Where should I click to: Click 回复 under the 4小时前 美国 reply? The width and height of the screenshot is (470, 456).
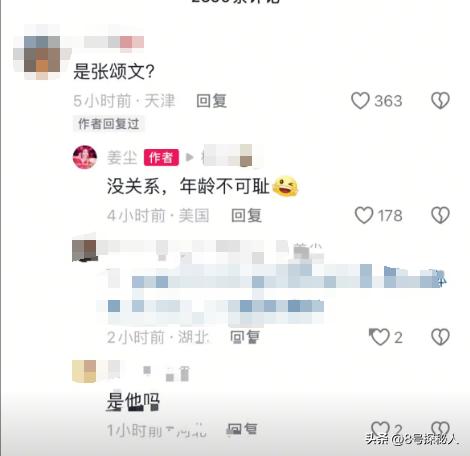[247, 215]
